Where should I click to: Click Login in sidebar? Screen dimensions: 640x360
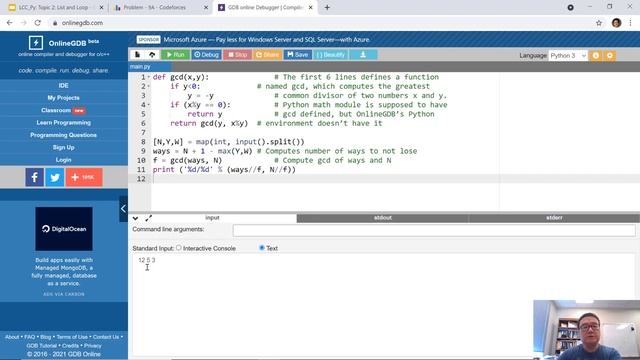(x=64, y=160)
